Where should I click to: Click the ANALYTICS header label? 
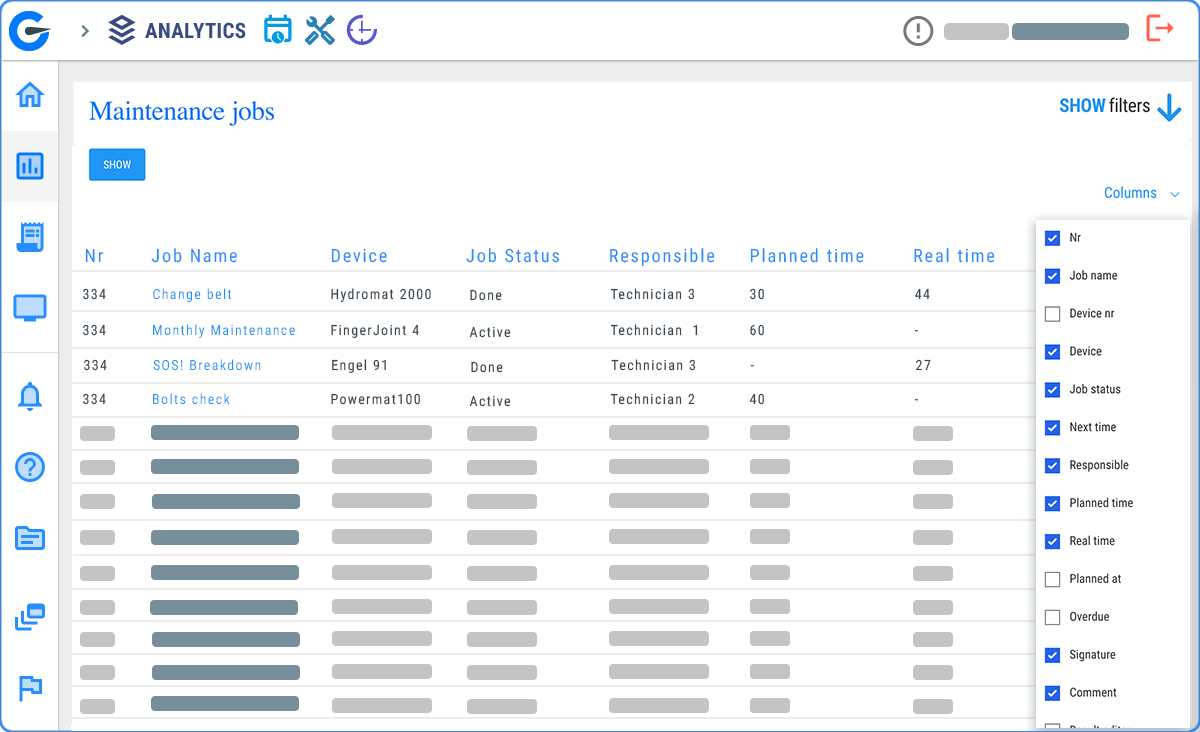coord(195,31)
